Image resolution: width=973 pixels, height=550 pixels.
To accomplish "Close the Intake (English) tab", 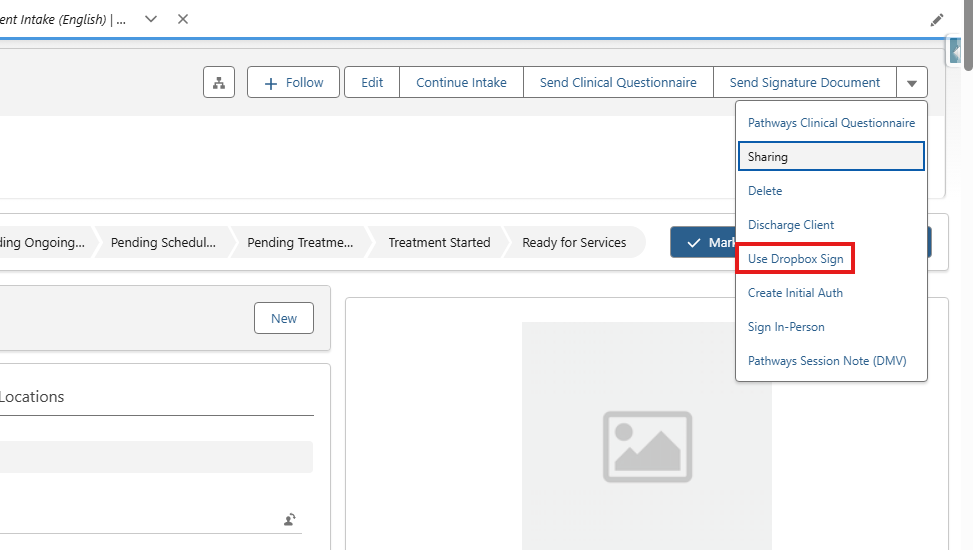I will coord(182,19).
